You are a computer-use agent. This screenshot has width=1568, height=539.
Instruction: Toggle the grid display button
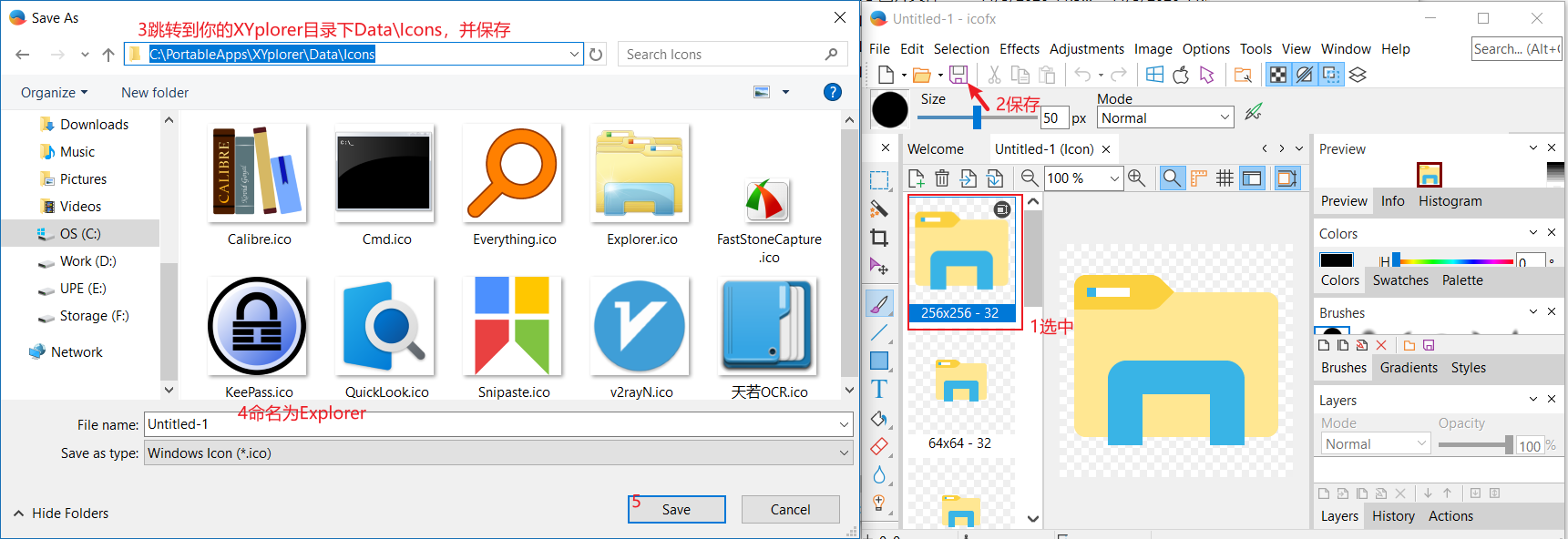pos(1225,178)
